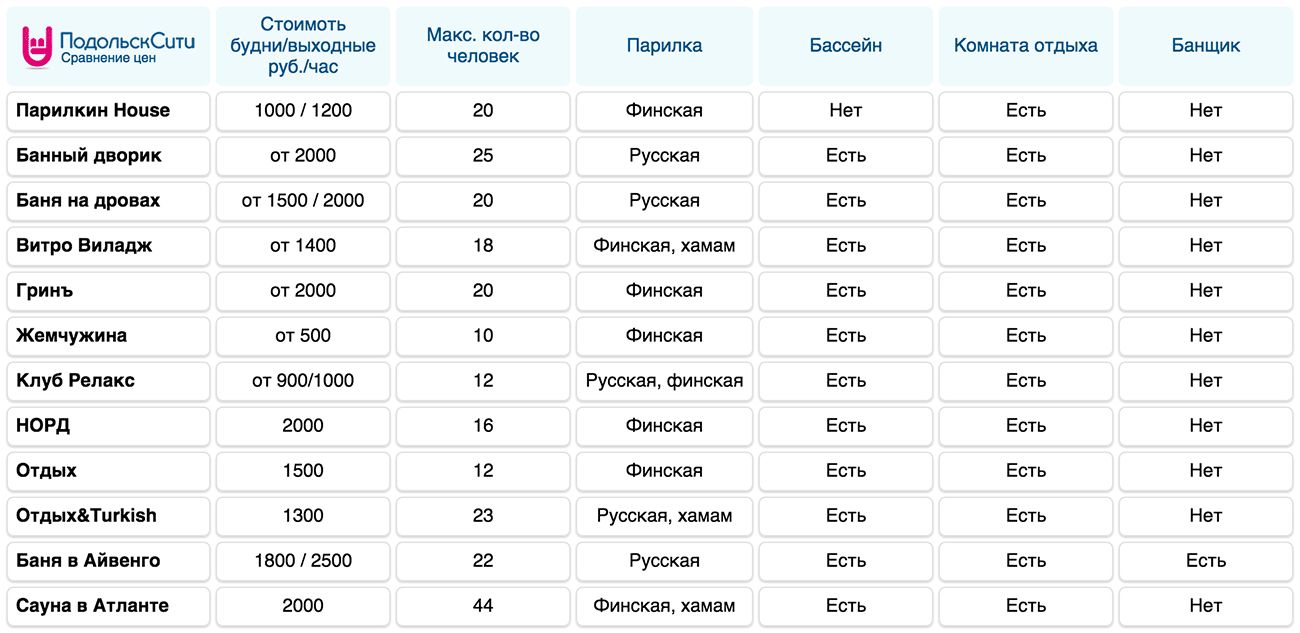Click the Сауна в Атланте name cell
This screenshot has width=1300, height=633.
pyautogui.click(x=109, y=606)
